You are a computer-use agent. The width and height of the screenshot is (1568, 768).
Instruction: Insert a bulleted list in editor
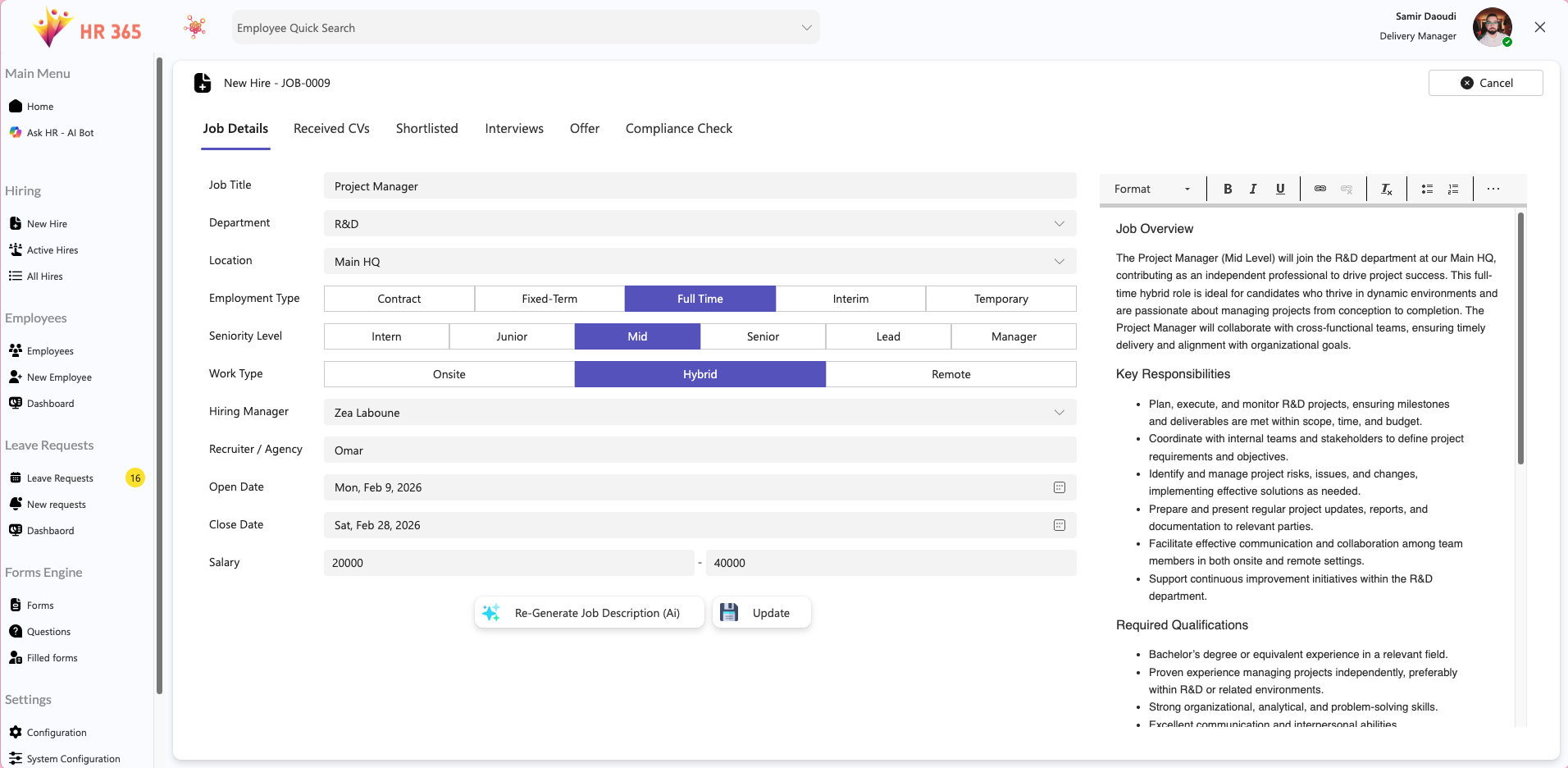[1427, 189]
